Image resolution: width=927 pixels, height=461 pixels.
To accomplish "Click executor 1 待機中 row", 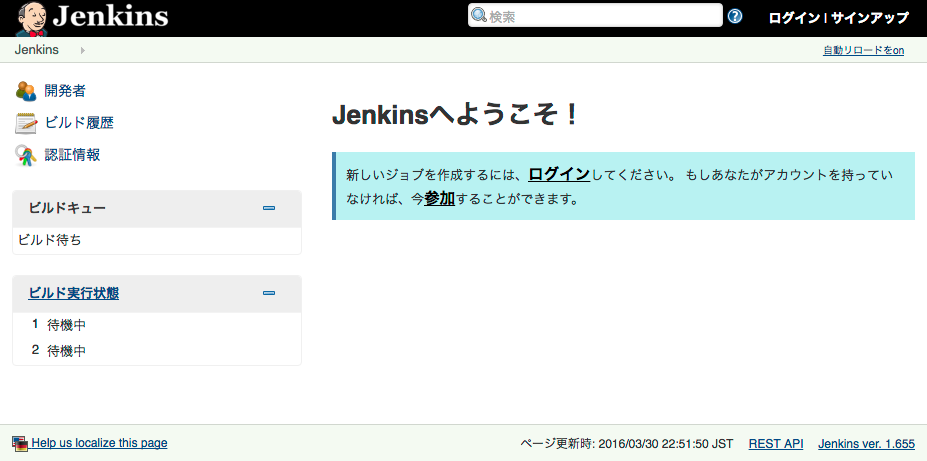I will [x=157, y=325].
